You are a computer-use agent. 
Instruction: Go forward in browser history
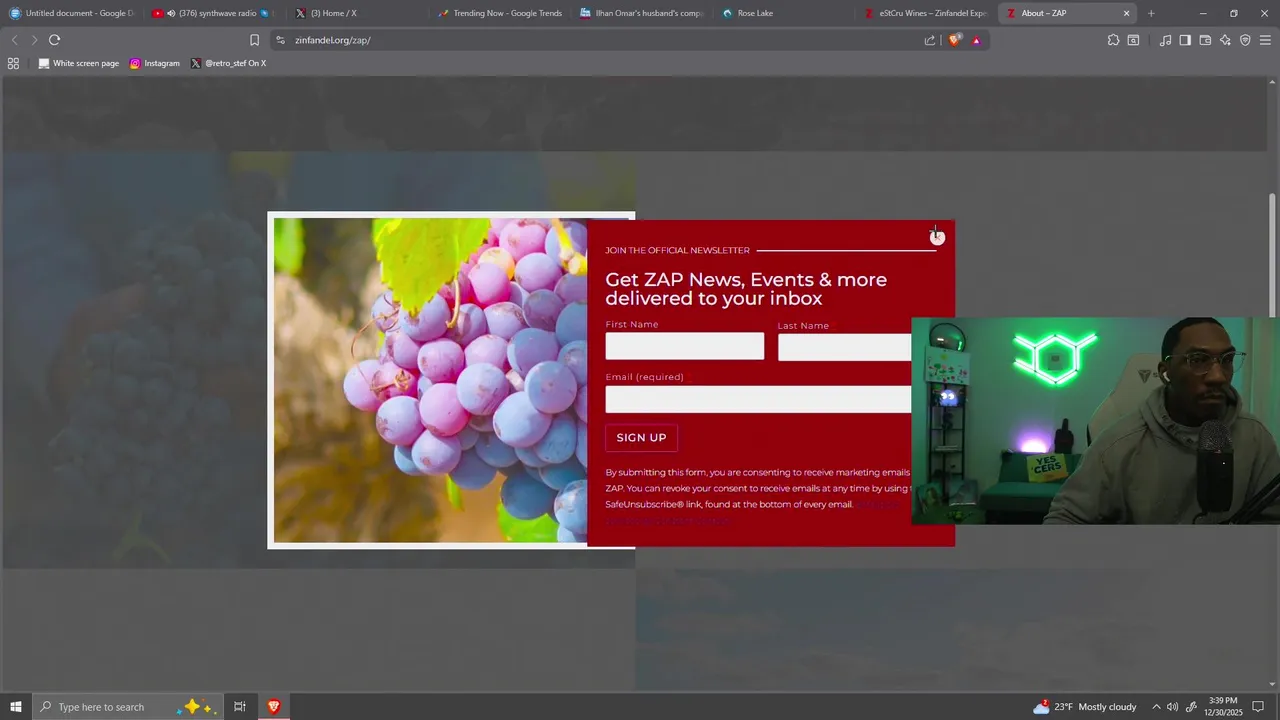[34, 40]
